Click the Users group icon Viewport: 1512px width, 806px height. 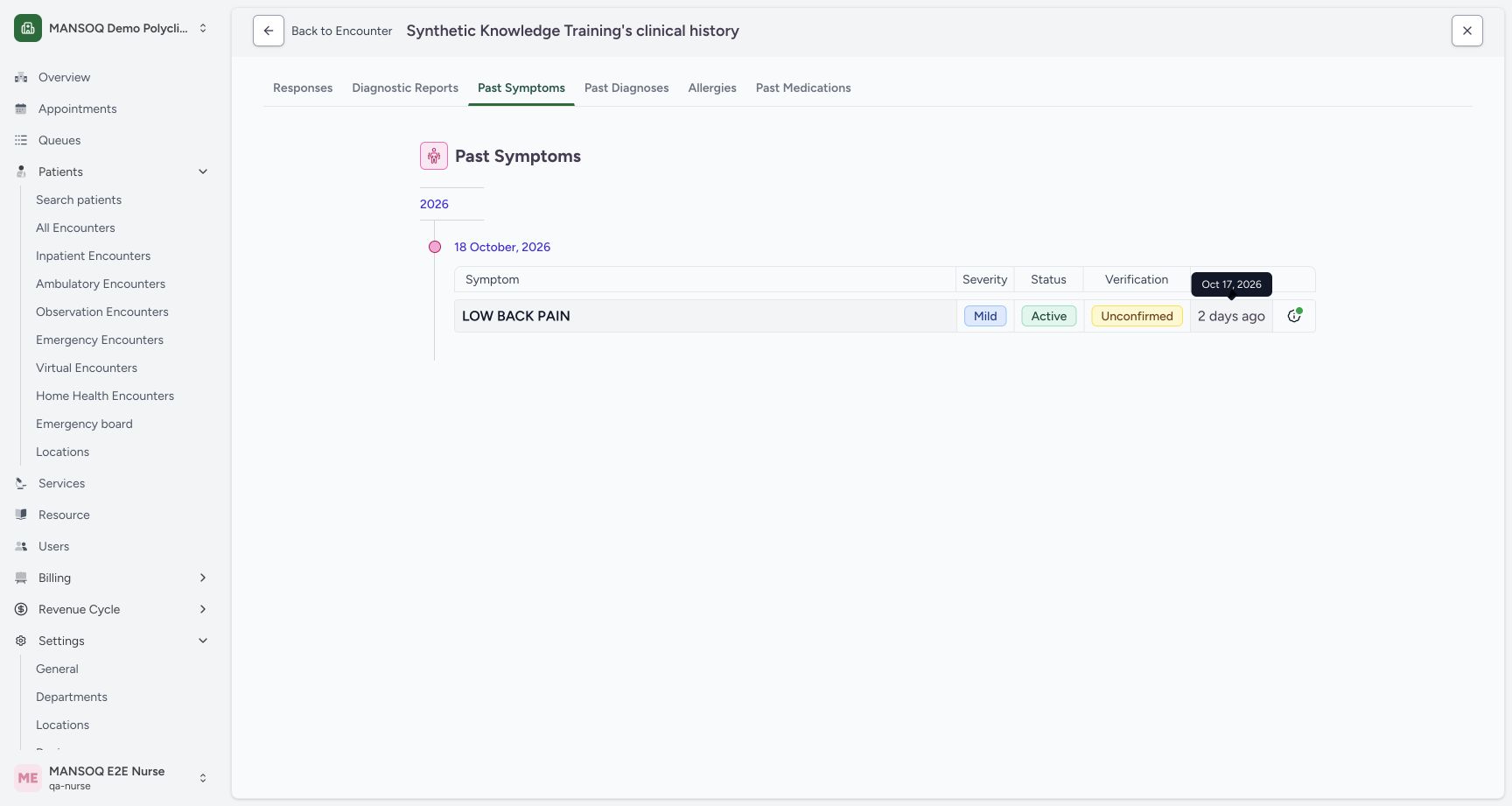pyautogui.click(x=21, y=546)
